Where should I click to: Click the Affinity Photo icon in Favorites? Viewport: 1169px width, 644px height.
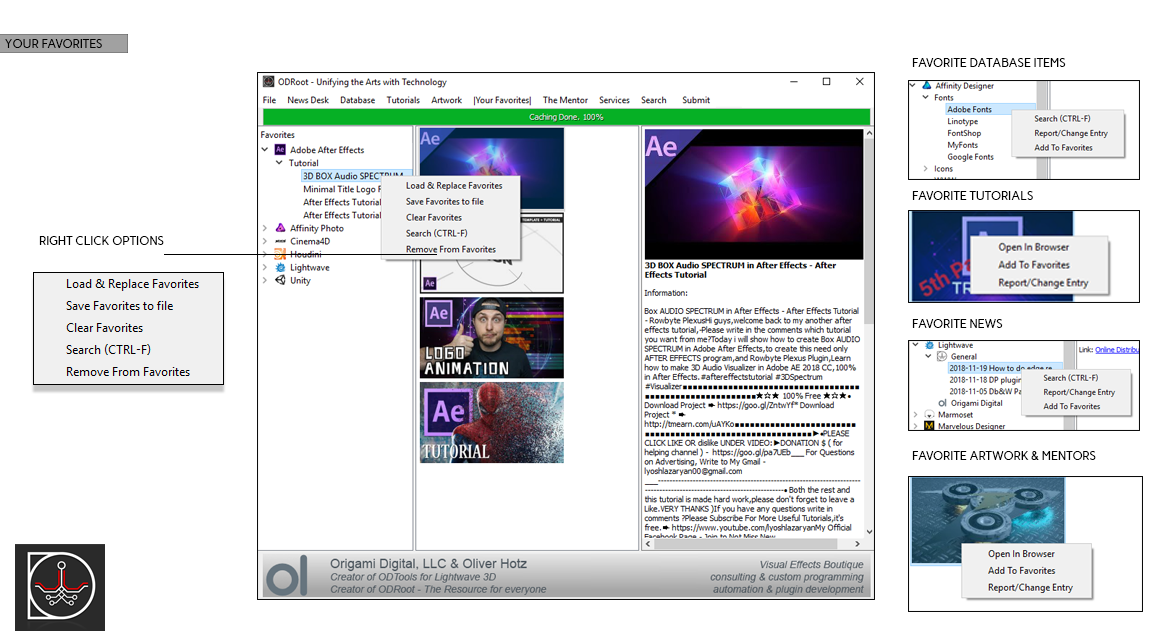(x=280, y=229)
